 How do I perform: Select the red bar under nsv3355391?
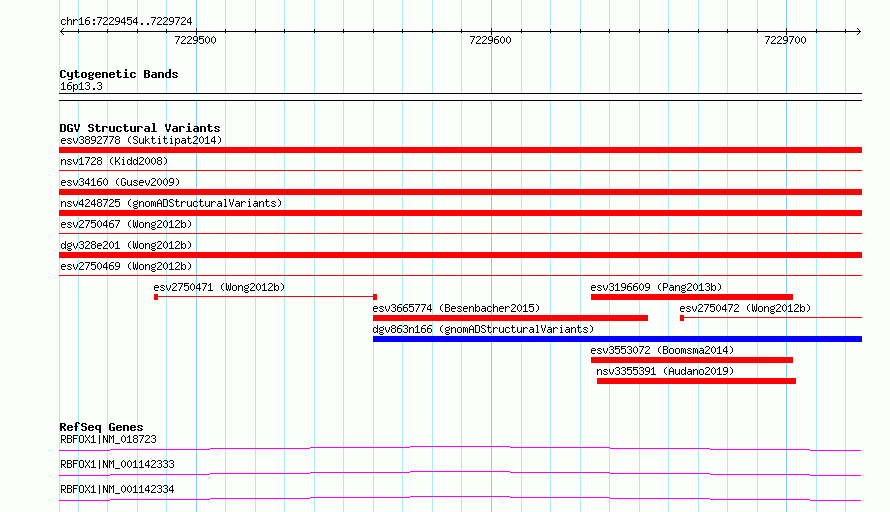coord(696,381)
